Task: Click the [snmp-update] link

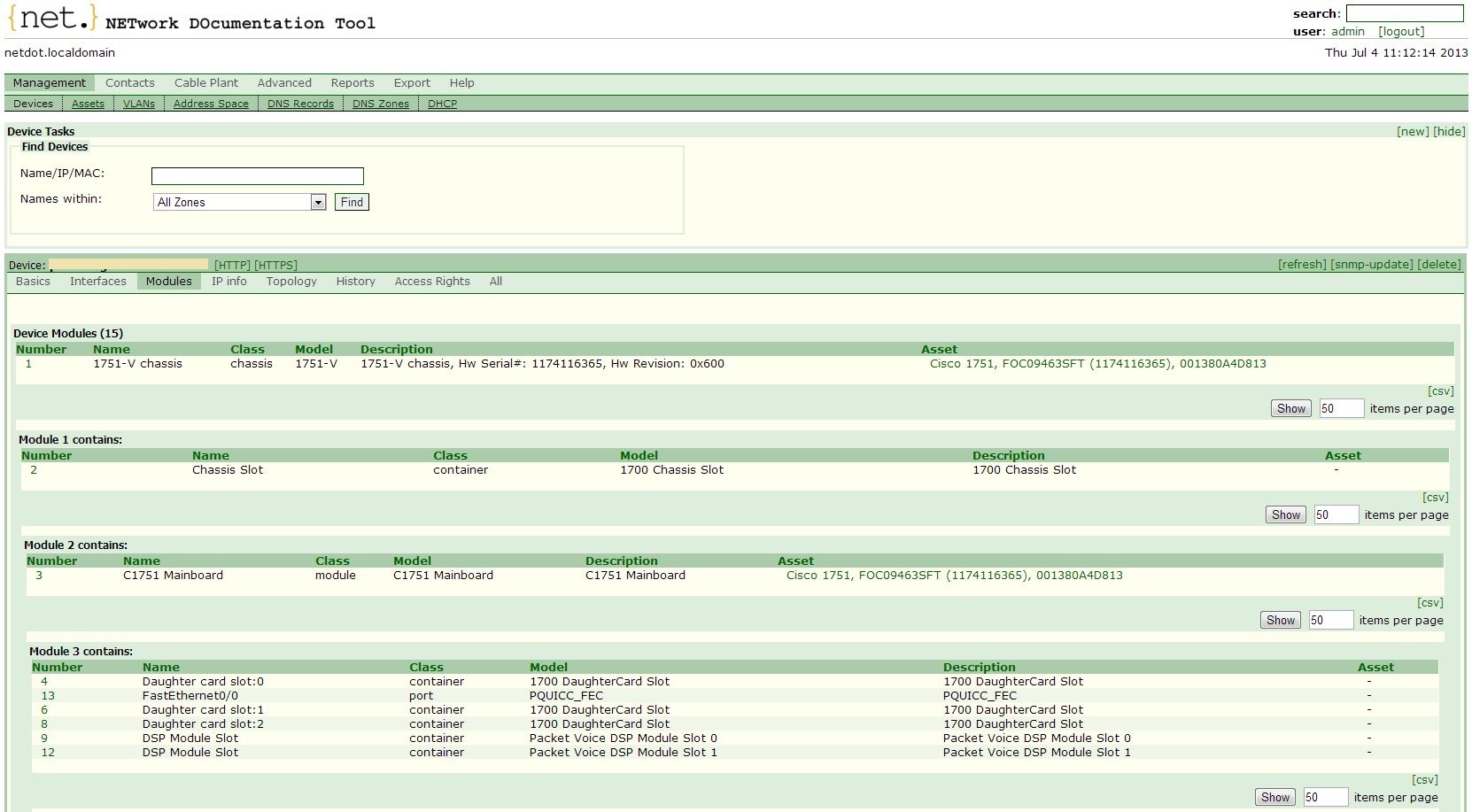Action: [x=1372, y=264]
